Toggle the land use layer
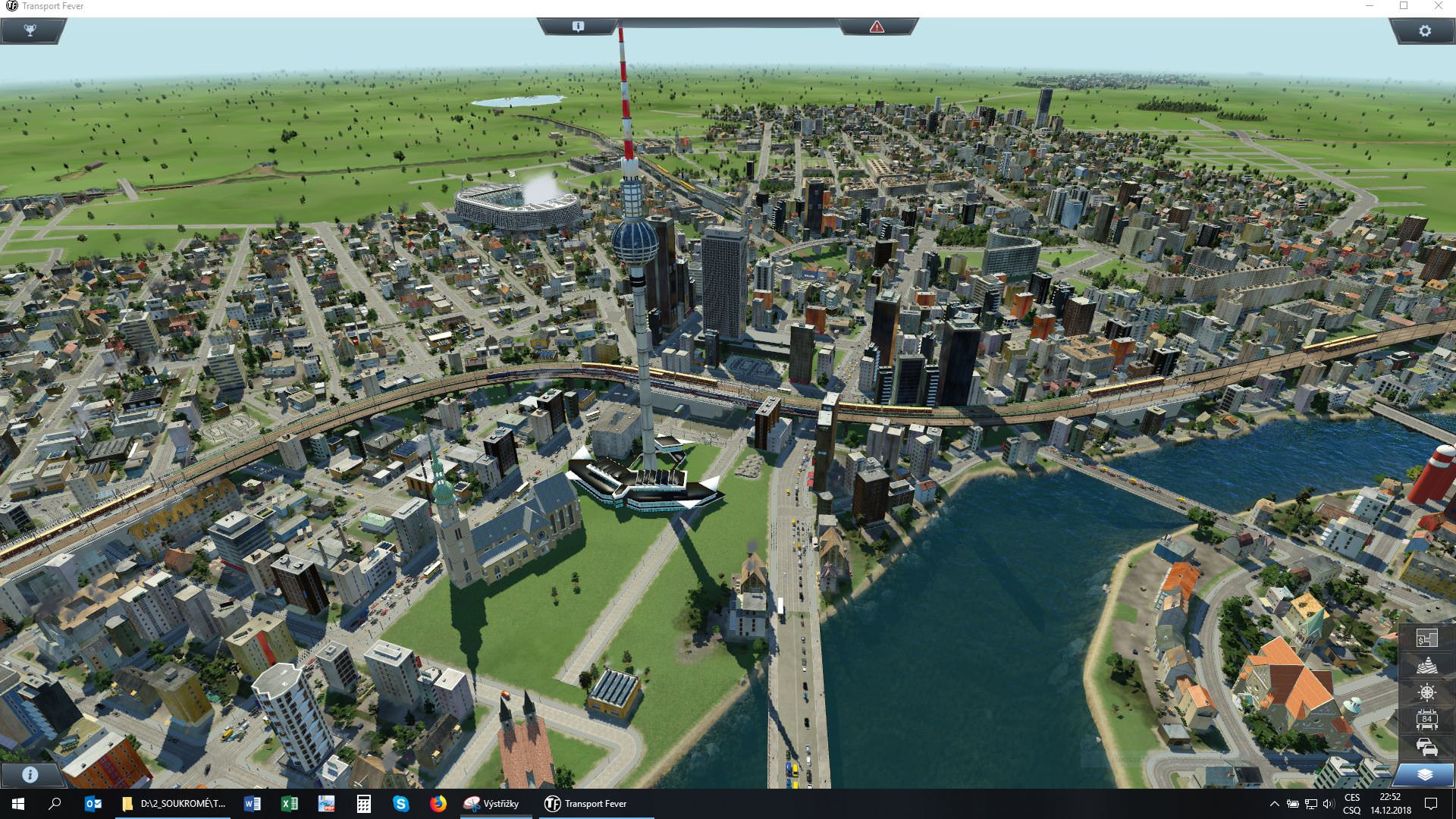 pyautogui.click(x=1426, y=638)
